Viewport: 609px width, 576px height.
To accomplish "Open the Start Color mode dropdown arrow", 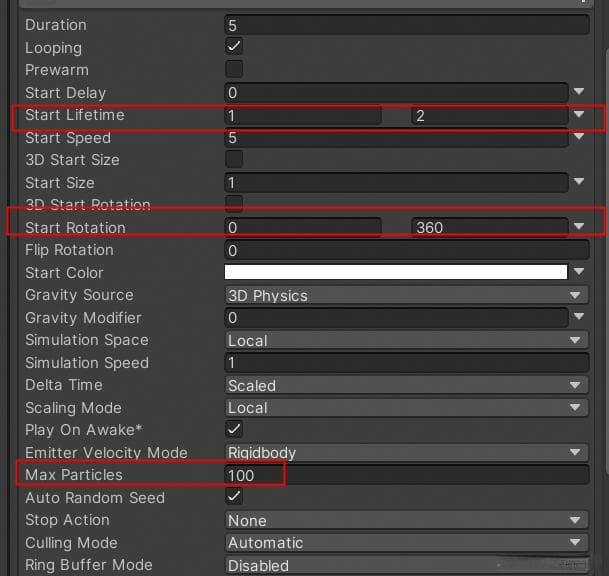I will coord(579,271).
